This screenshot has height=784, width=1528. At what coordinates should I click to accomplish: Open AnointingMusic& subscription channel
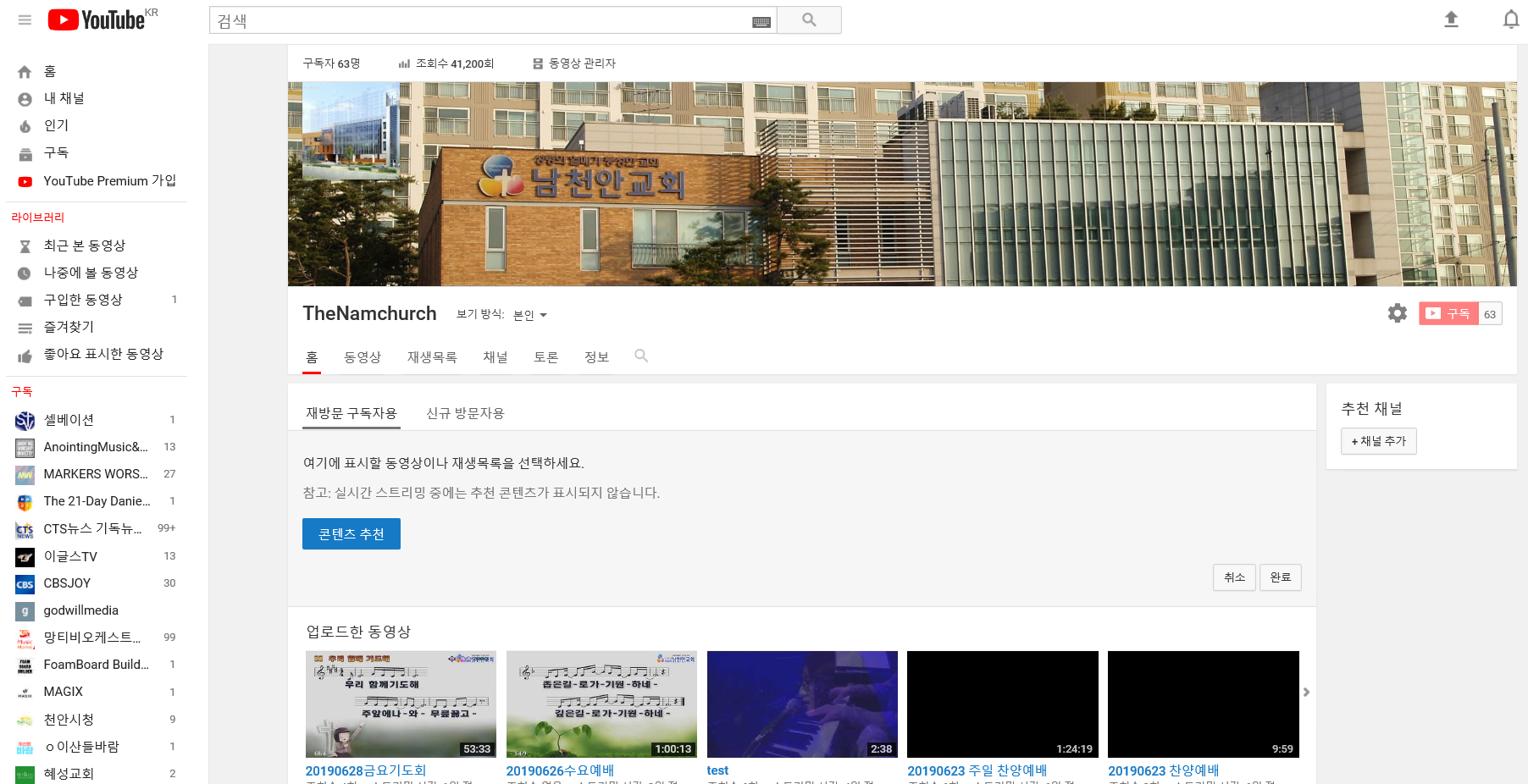point(97,447)
